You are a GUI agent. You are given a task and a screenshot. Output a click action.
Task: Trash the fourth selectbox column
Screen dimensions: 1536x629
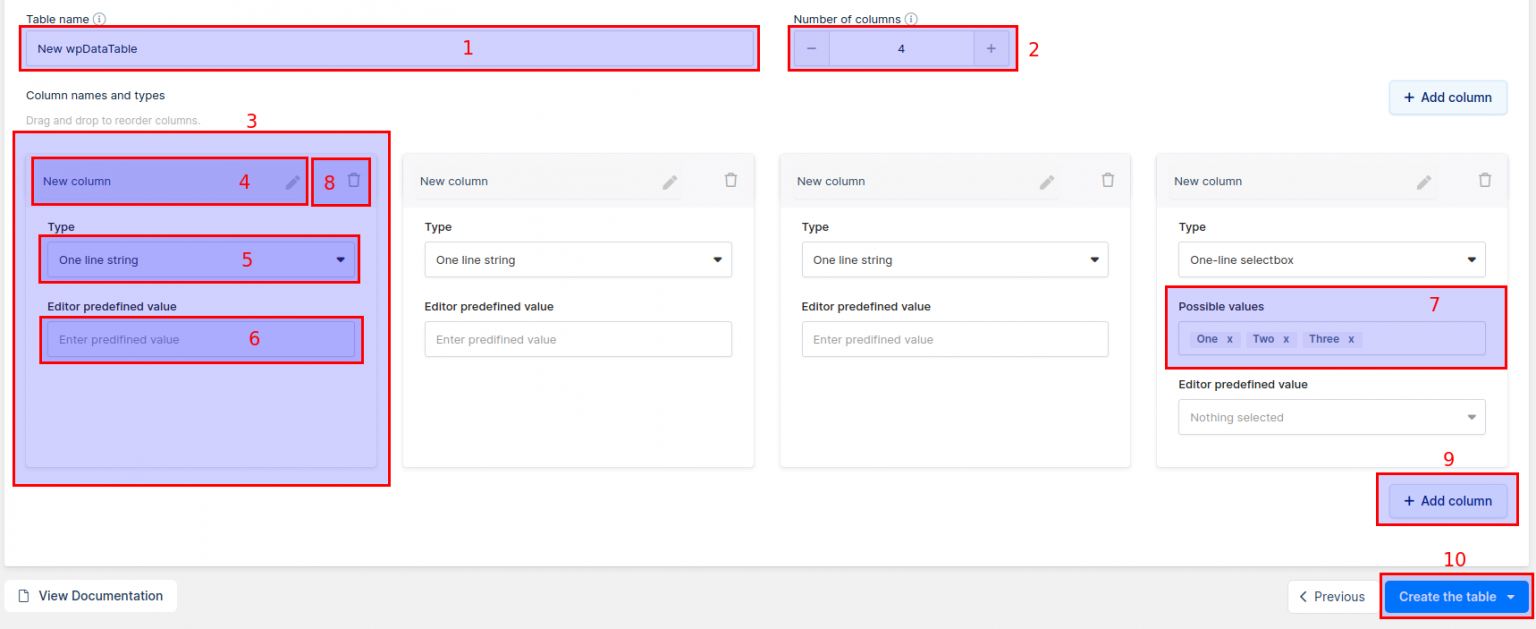pyautogui.click(x=1485, y=180)
